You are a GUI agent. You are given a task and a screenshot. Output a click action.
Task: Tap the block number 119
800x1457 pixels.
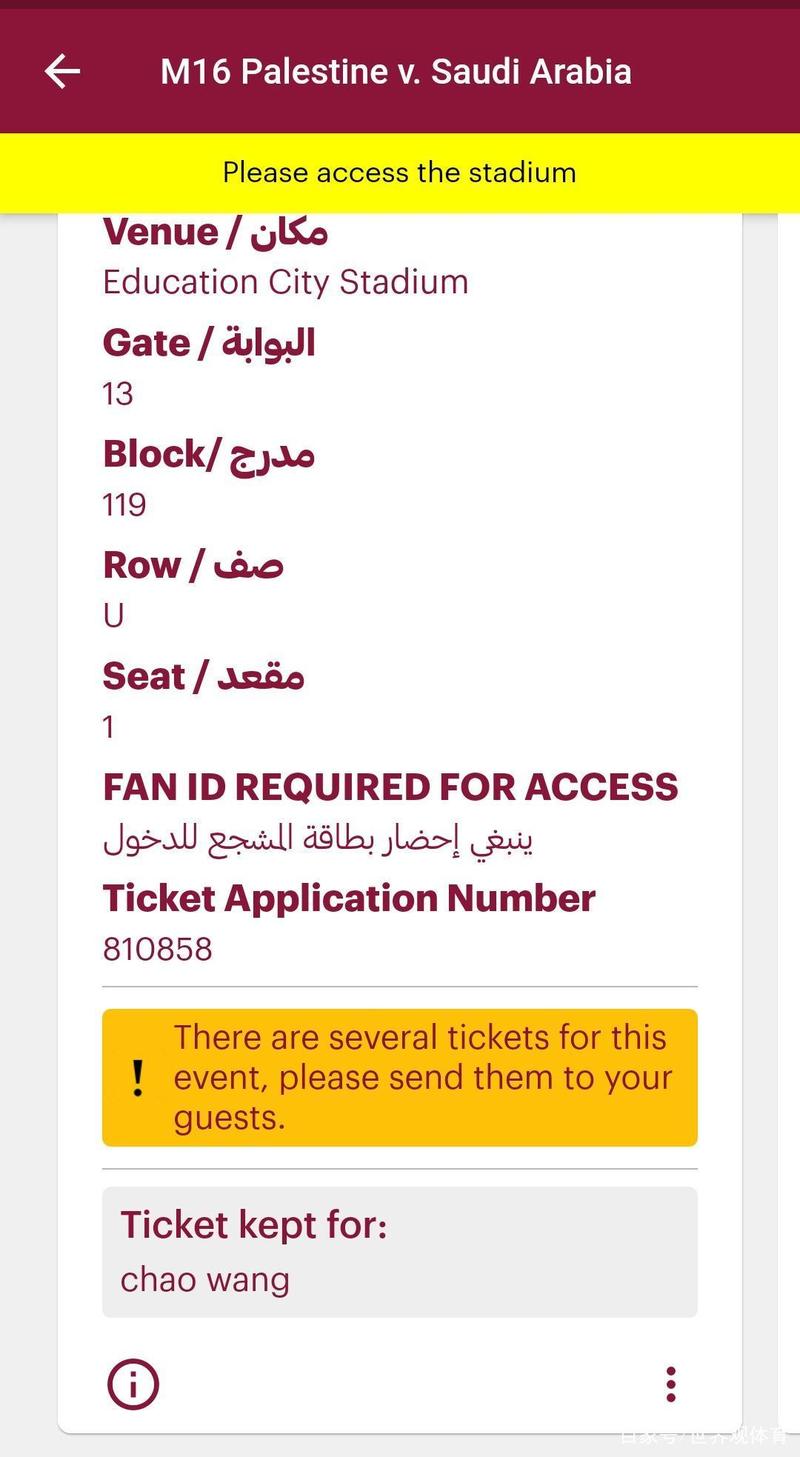tap(125, 504)
